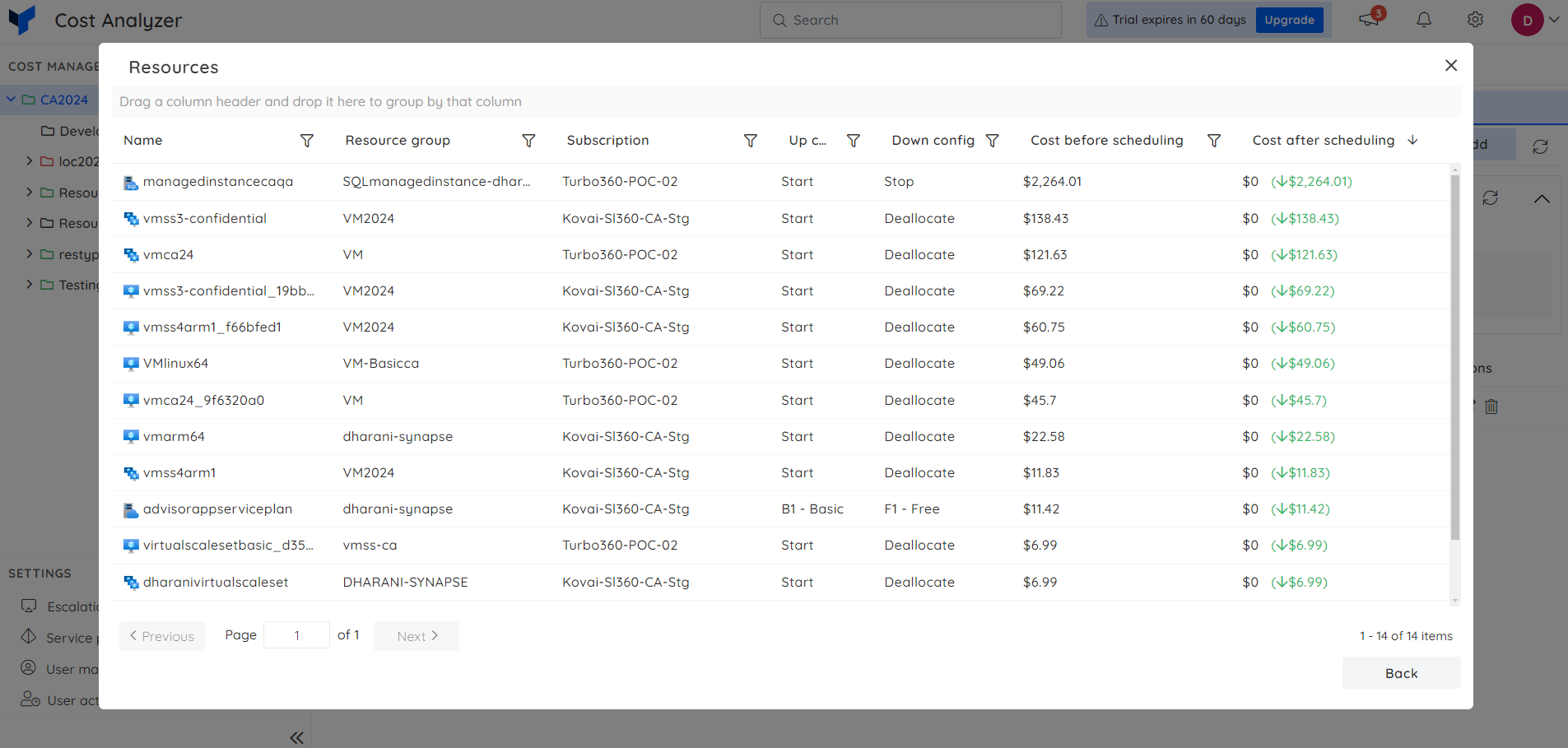
Task: Go to the Next page
Action: tap(416, 636)
